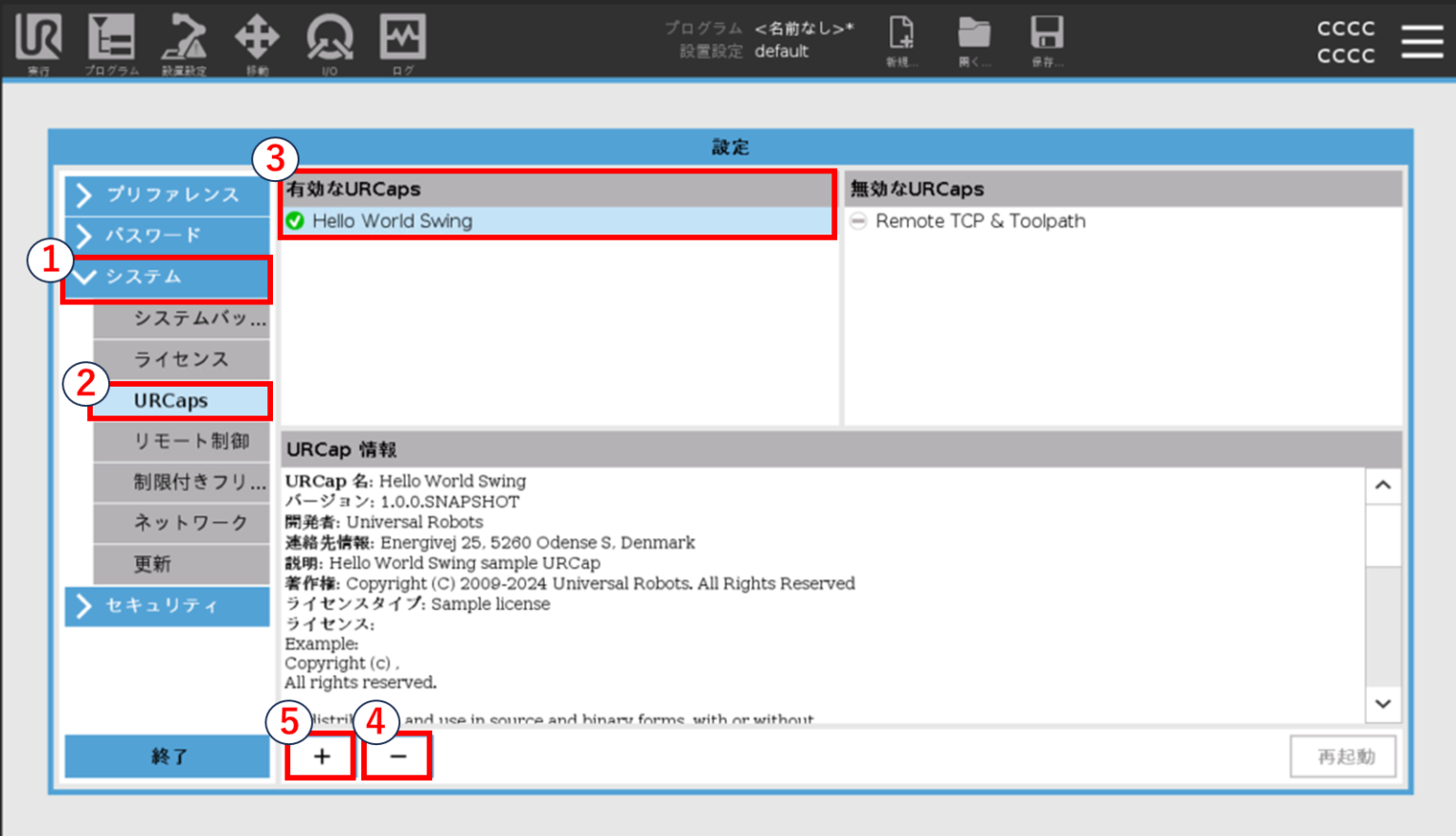Switch to the ネットワーク settings item

181,523
